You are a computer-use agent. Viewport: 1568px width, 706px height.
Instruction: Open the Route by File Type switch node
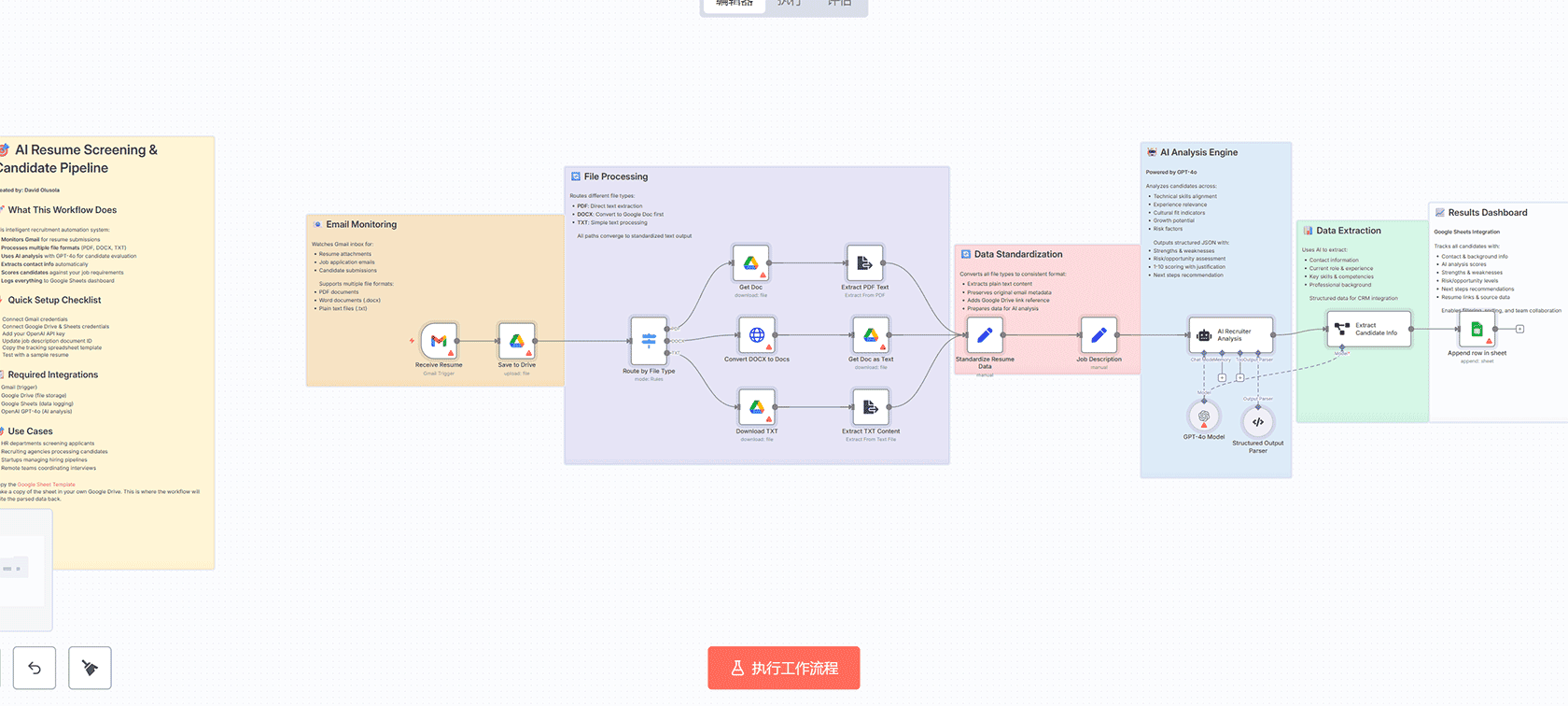649,342
